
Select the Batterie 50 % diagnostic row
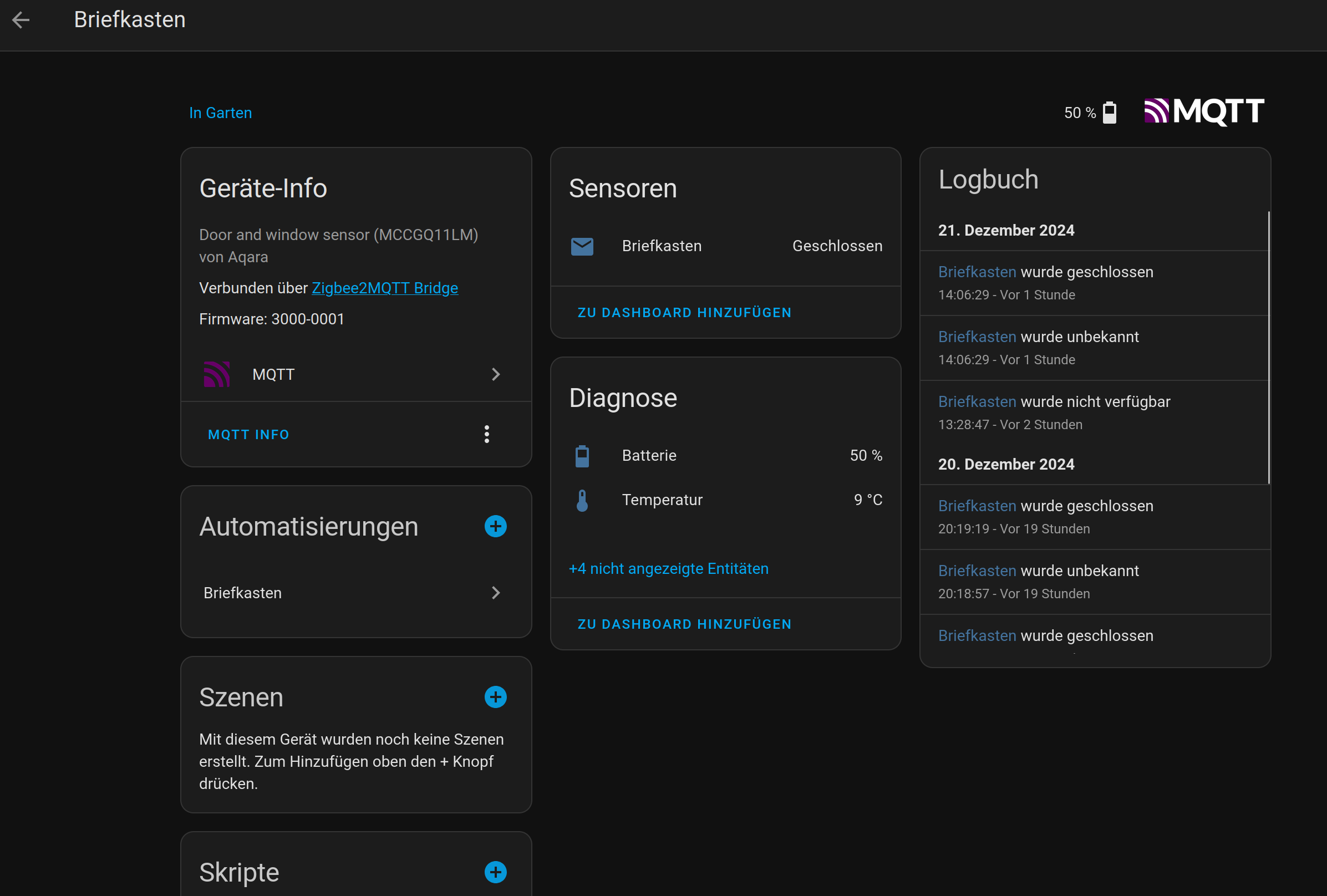pyautogui.click(x=725, y=456)
